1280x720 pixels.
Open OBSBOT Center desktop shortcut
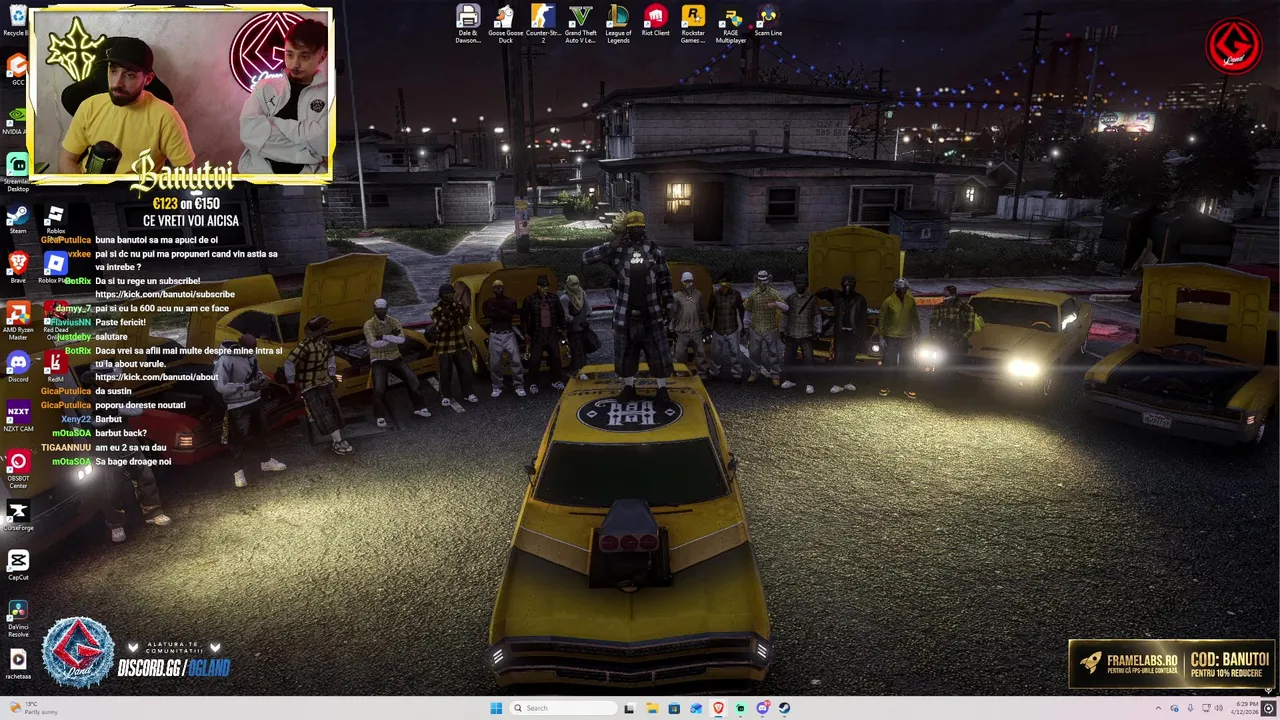[17, 468]
